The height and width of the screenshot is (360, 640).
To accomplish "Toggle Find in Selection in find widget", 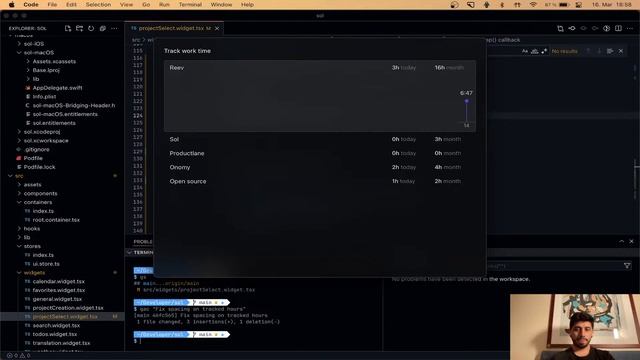I will 610,51.
